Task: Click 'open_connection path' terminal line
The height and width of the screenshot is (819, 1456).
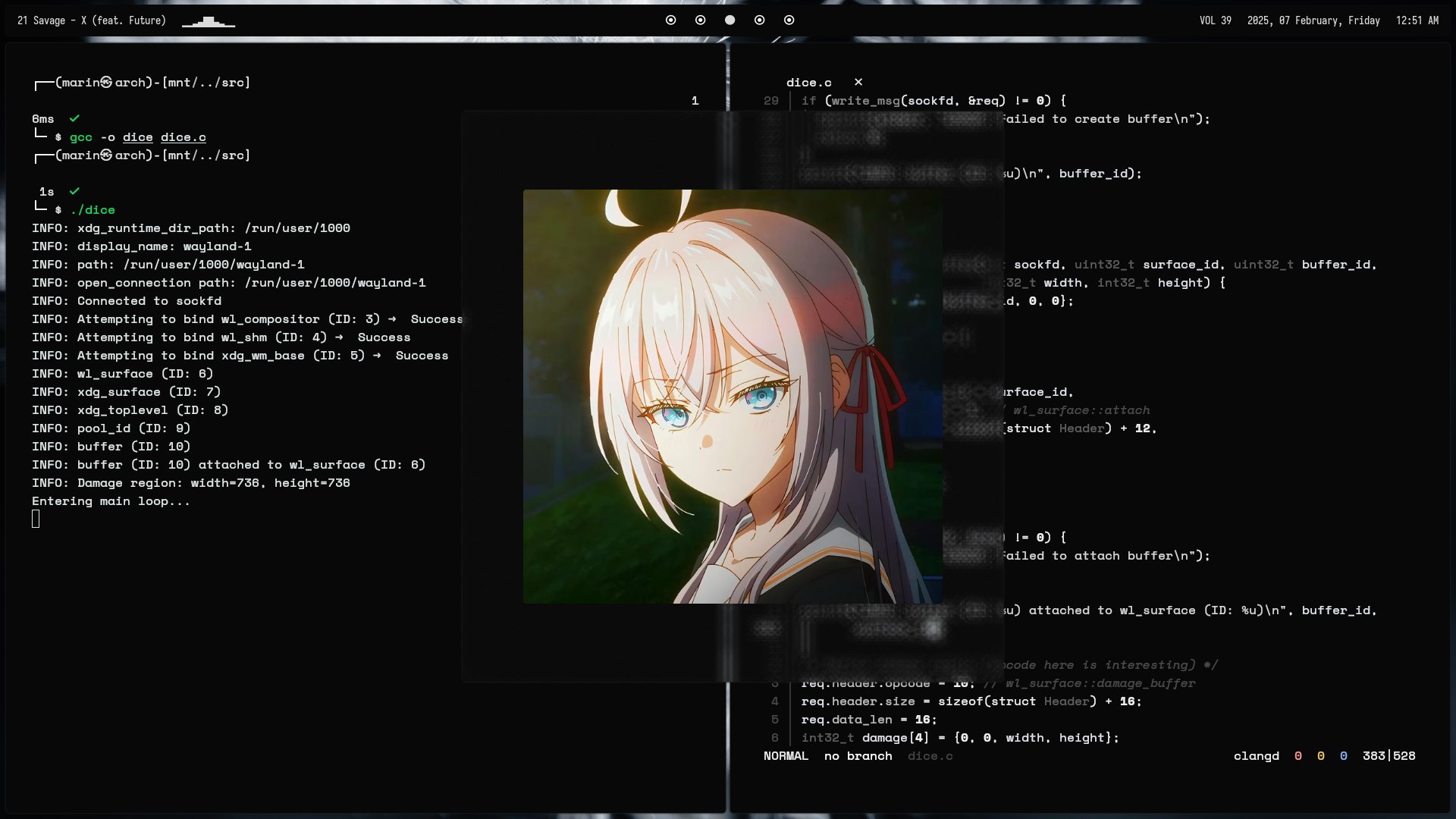Action: pyautogui.click(x=228, y=283)
